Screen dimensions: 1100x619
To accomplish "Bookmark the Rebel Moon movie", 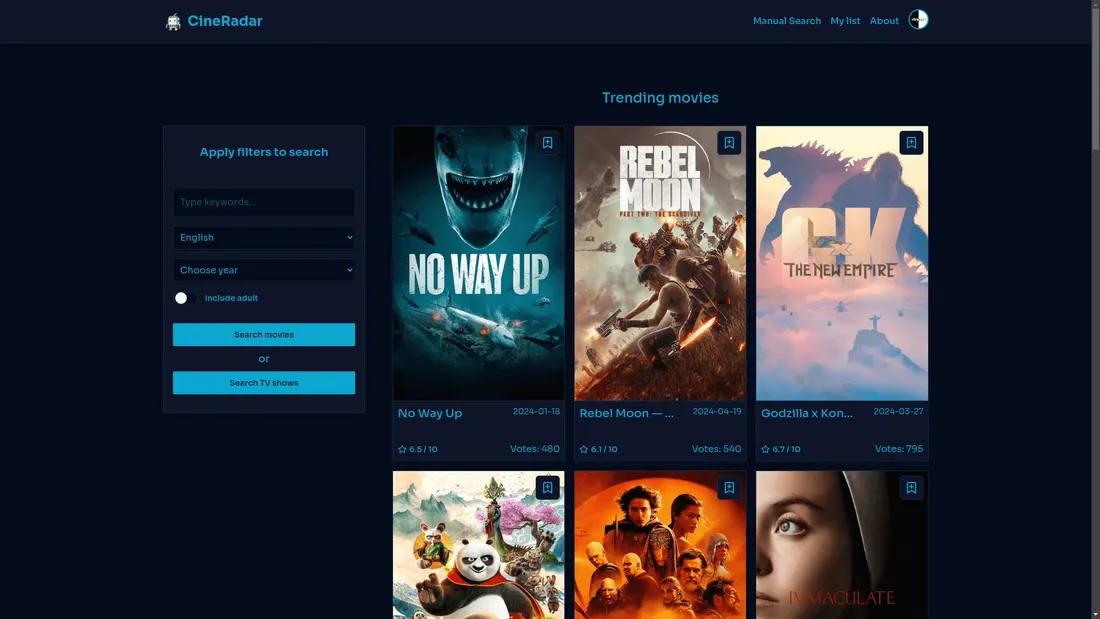I will coord(729,143).
